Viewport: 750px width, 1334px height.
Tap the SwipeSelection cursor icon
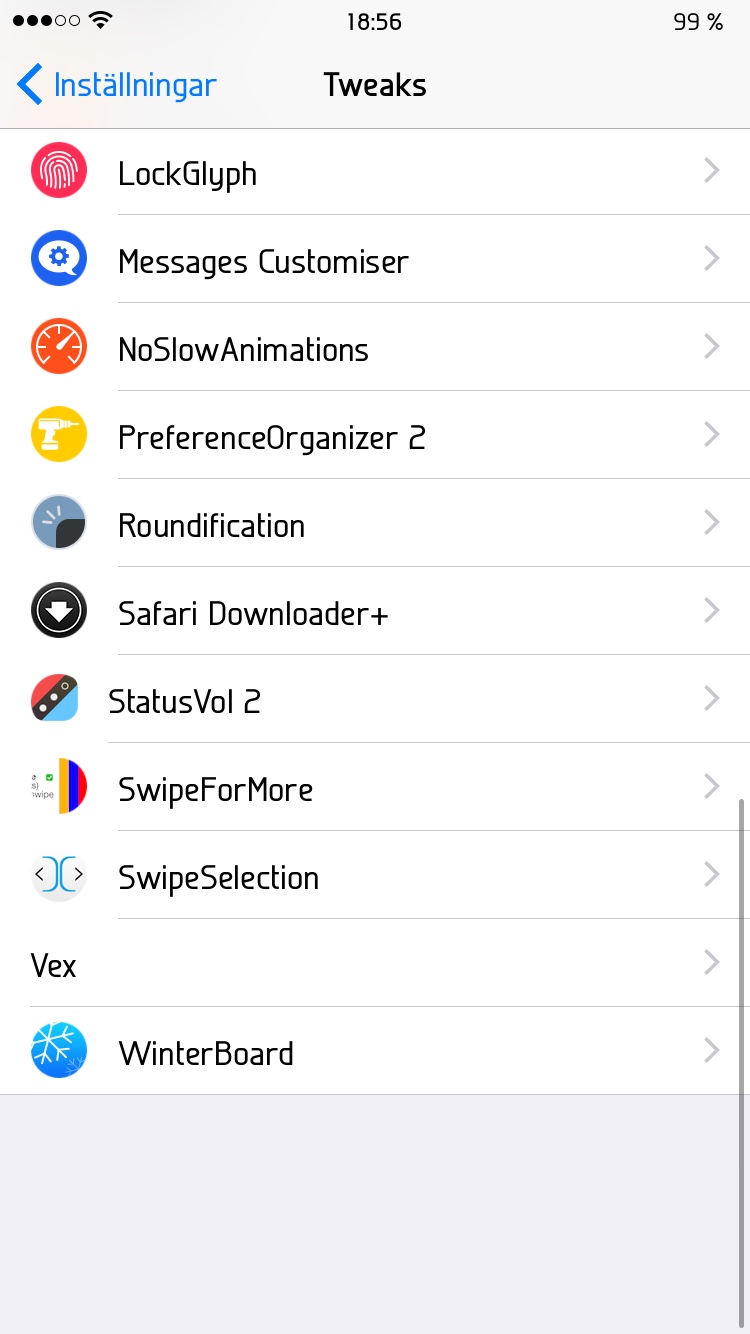point(59,875)
